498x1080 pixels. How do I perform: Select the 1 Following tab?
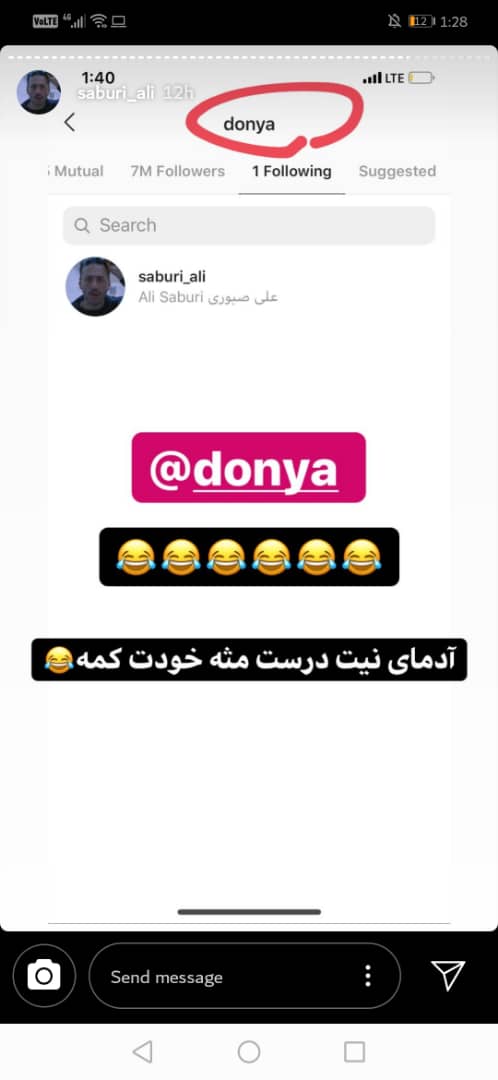[x=291, y=172]
